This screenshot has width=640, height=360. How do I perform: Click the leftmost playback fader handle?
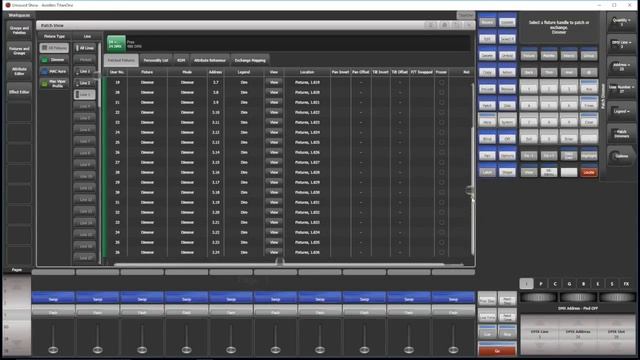coord(53,350)
